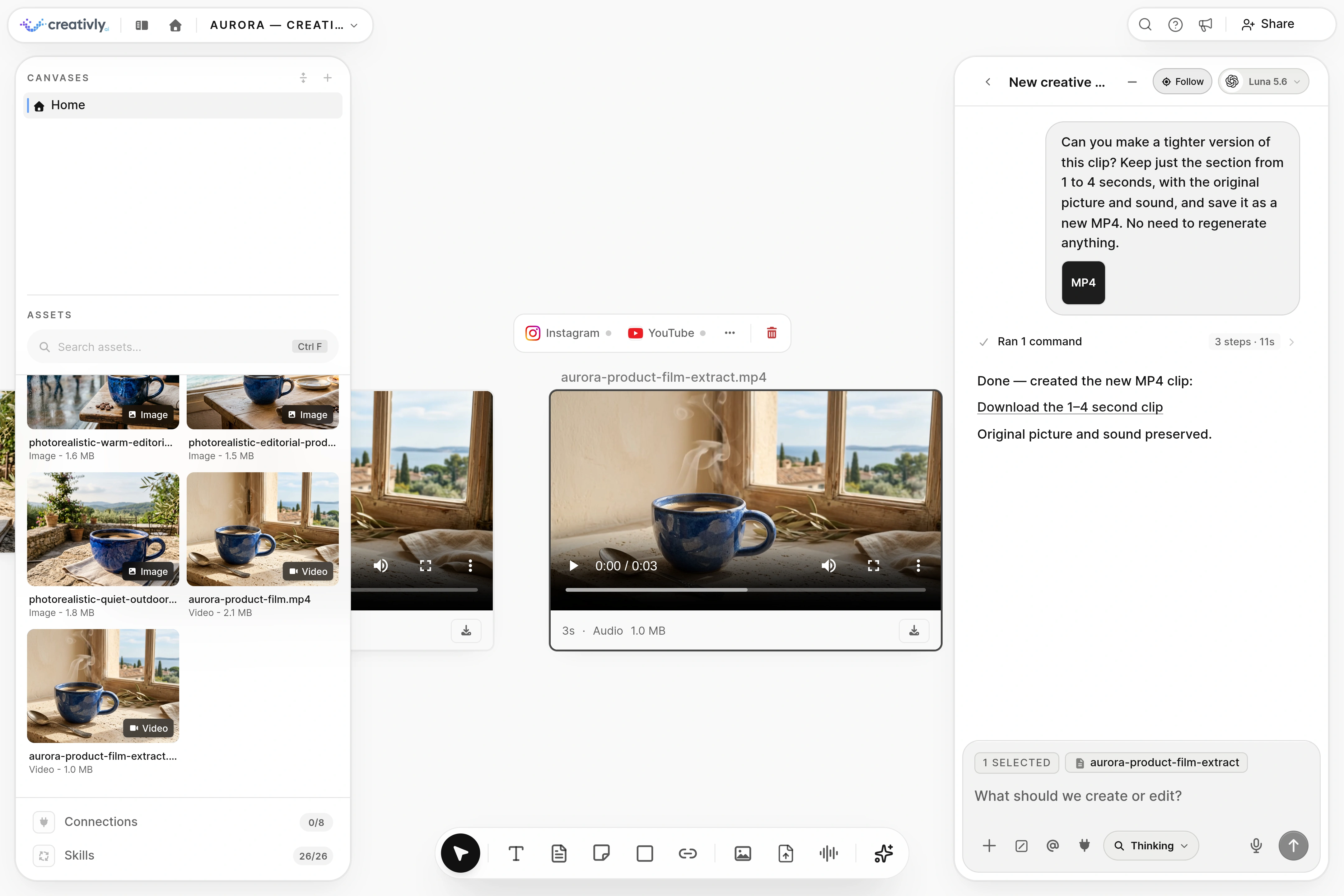Seek on extract video progress bar
1344x896 pixels.
745,590
